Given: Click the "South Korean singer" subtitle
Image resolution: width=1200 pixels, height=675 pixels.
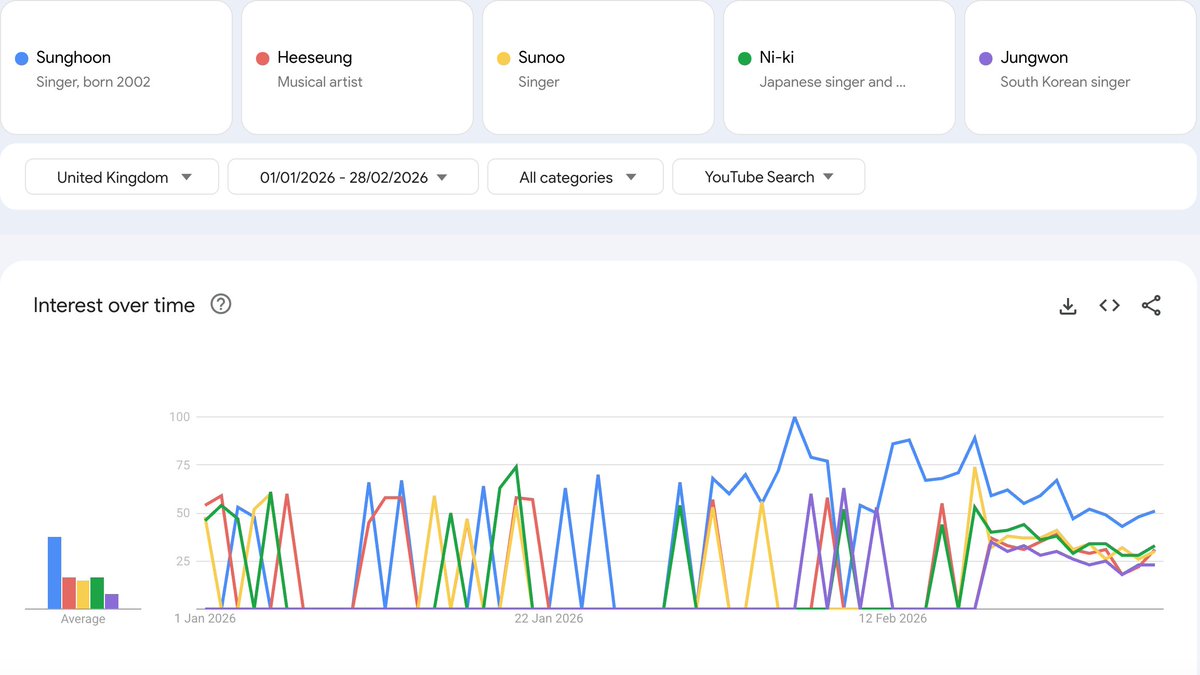Looking at the screenshot, I should tap(1065, 82).
